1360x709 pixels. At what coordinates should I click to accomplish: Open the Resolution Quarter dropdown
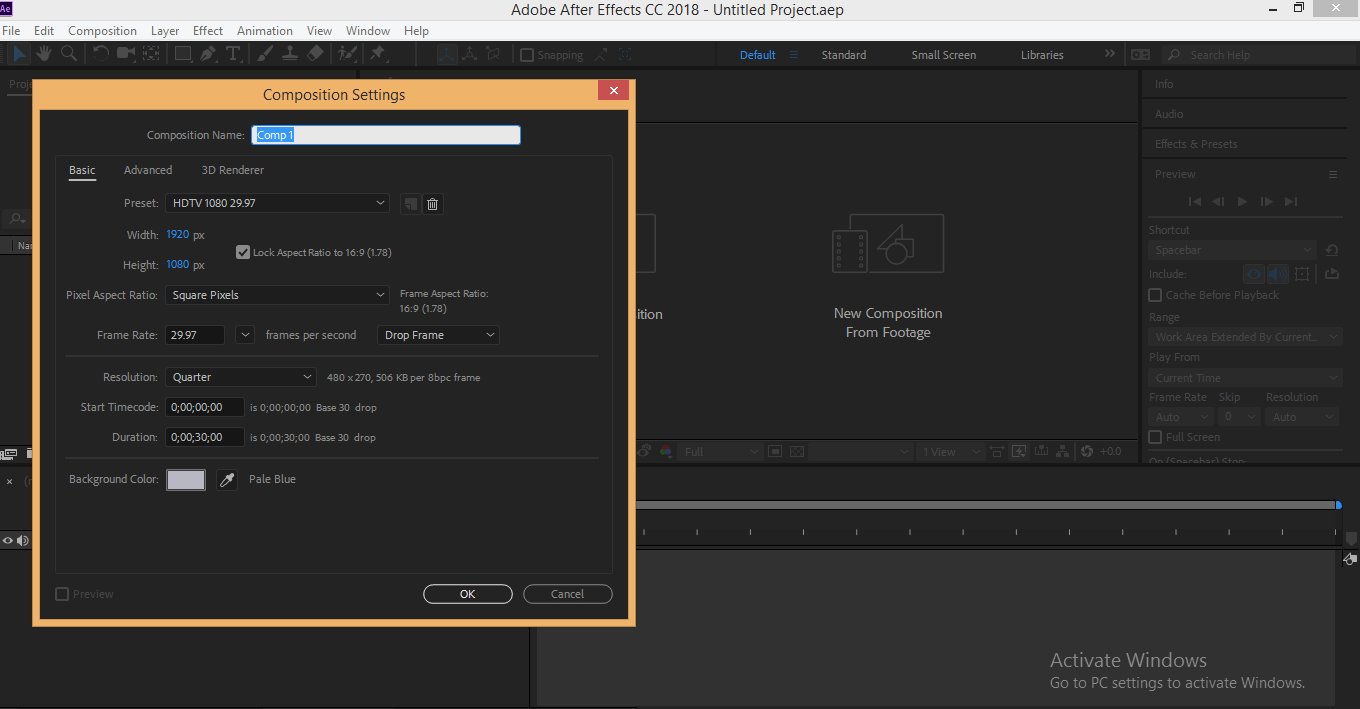[x=241, y=377]
